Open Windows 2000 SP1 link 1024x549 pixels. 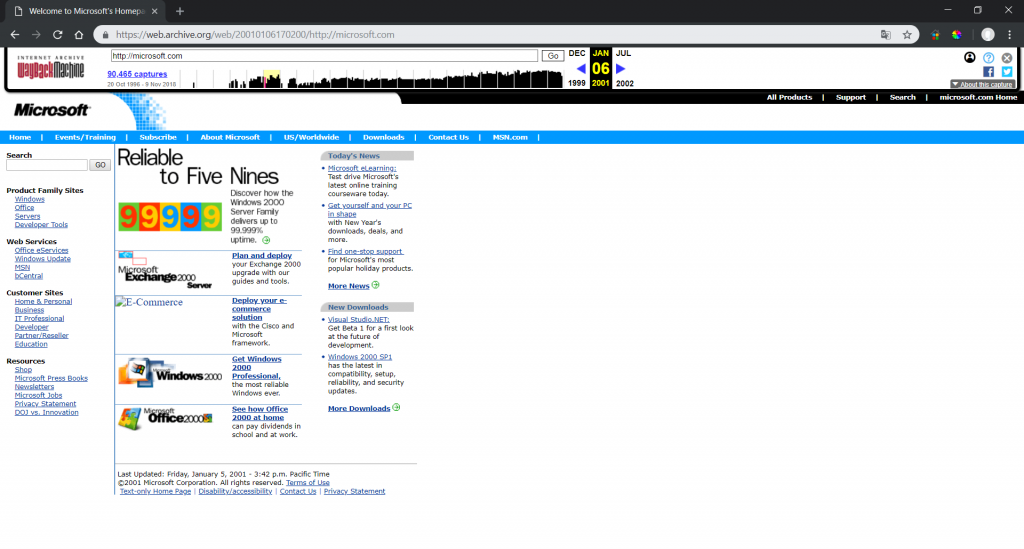click(360, 357)
